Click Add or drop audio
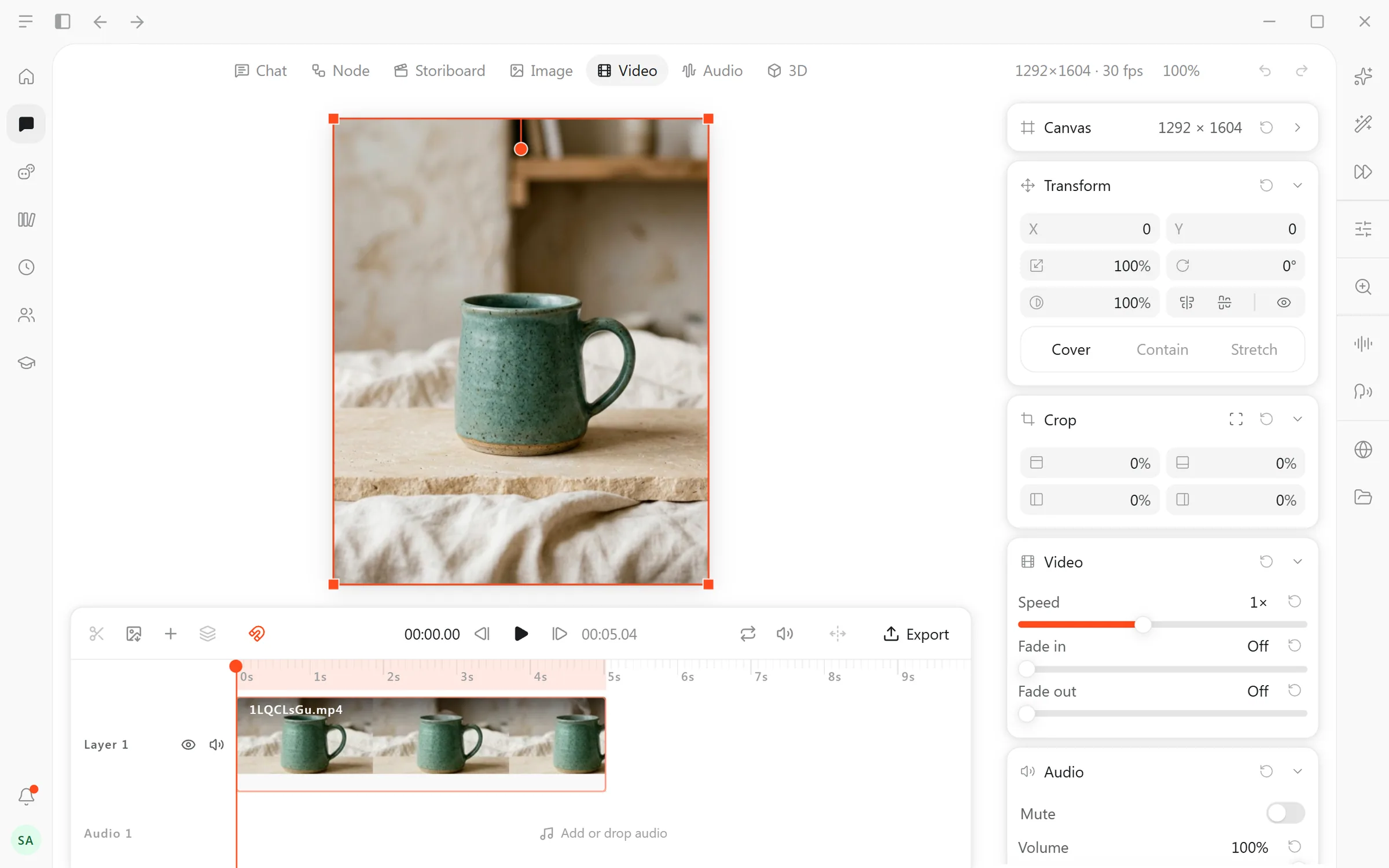This screenshot has height=868, width=1389. click(x=603, y=833)
